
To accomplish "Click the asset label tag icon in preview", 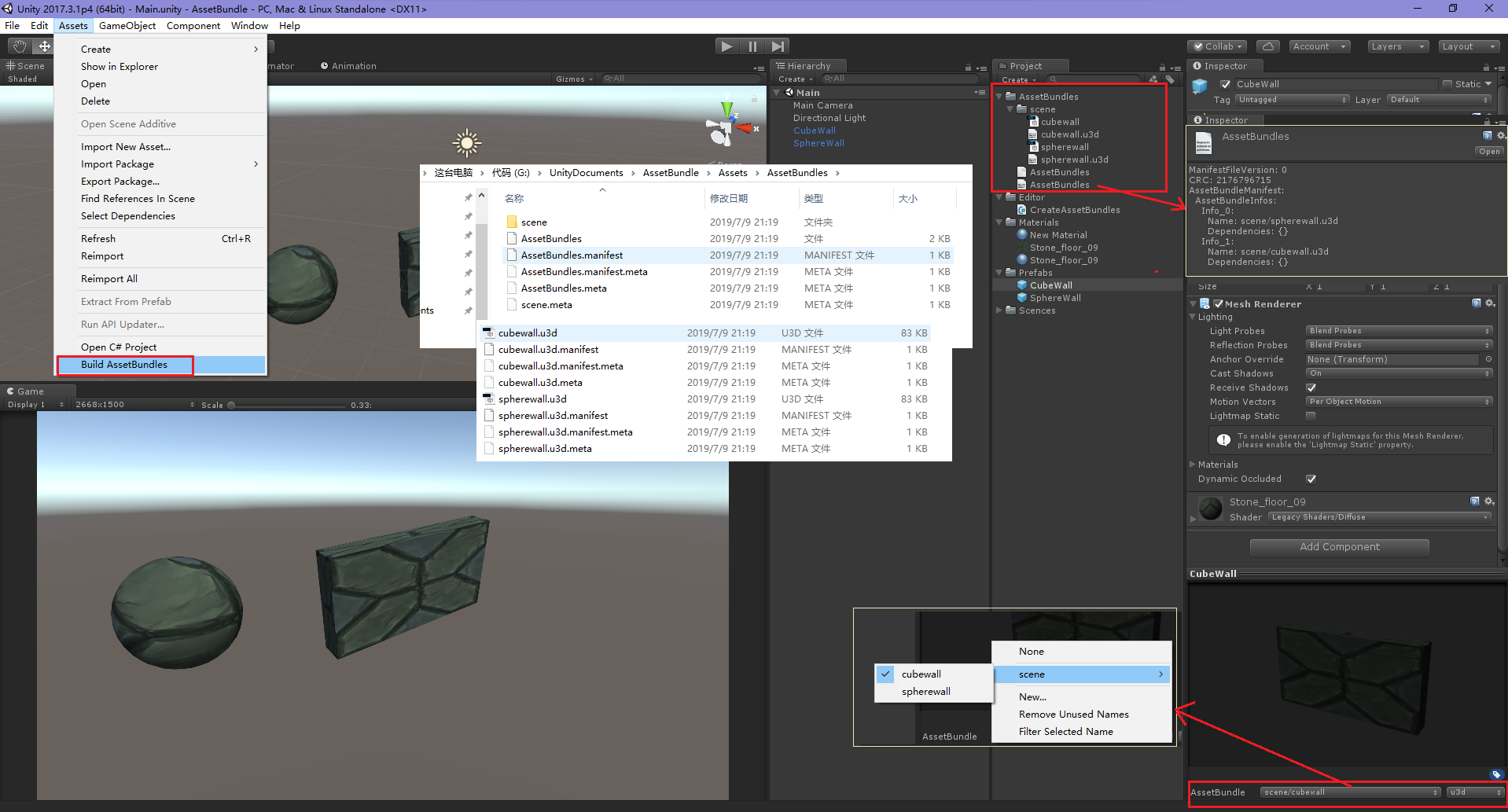I will tap(1496, 774).
